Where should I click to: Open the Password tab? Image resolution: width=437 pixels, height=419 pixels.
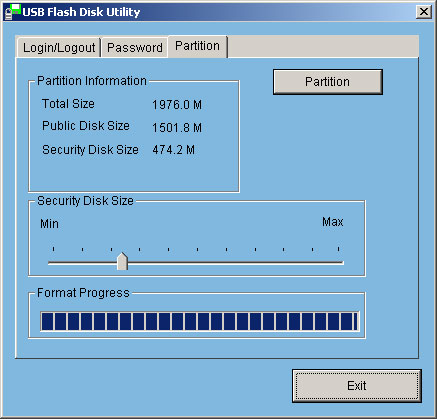135,48
